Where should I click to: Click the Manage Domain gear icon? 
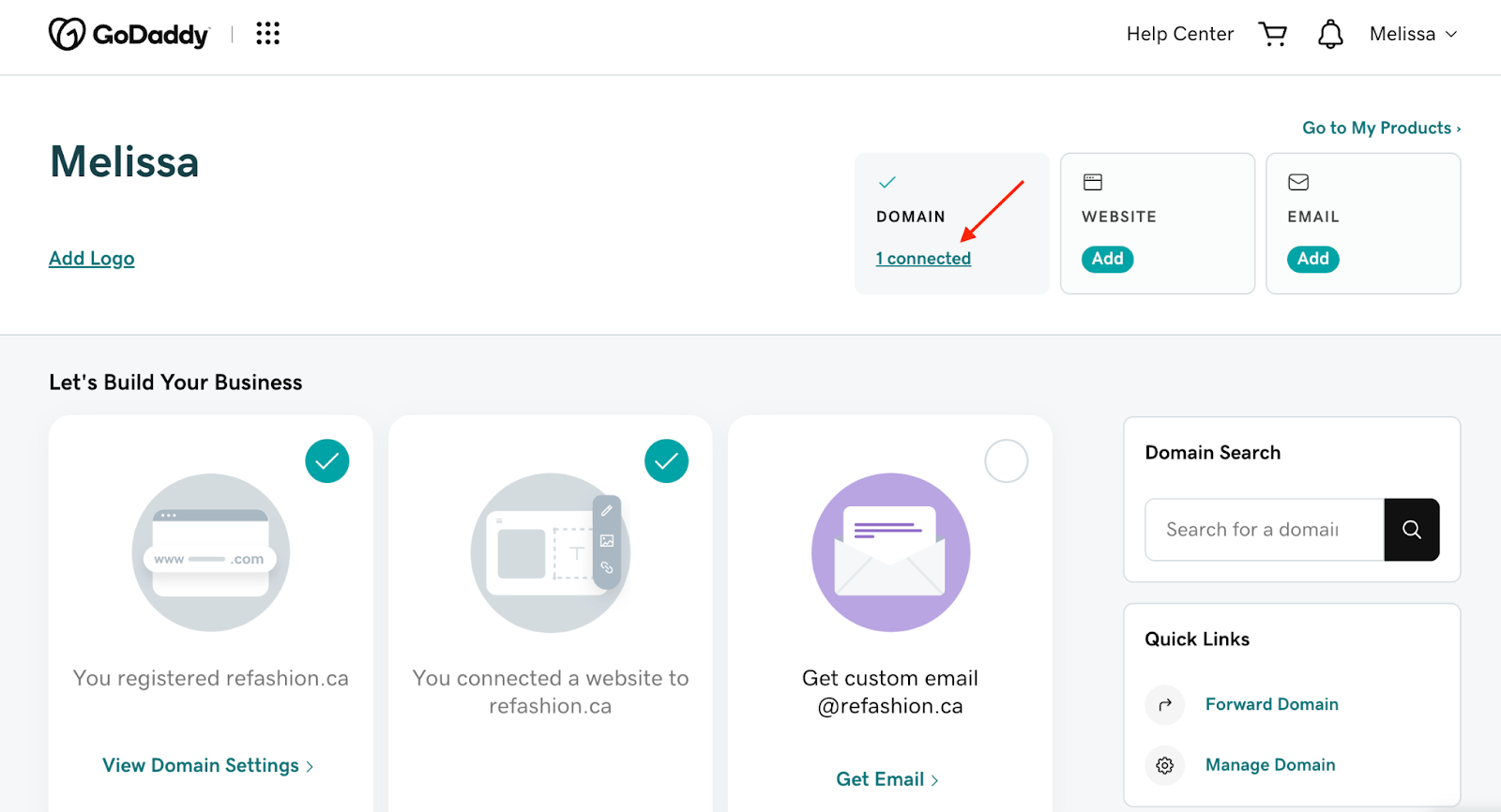click(1165, 766)
